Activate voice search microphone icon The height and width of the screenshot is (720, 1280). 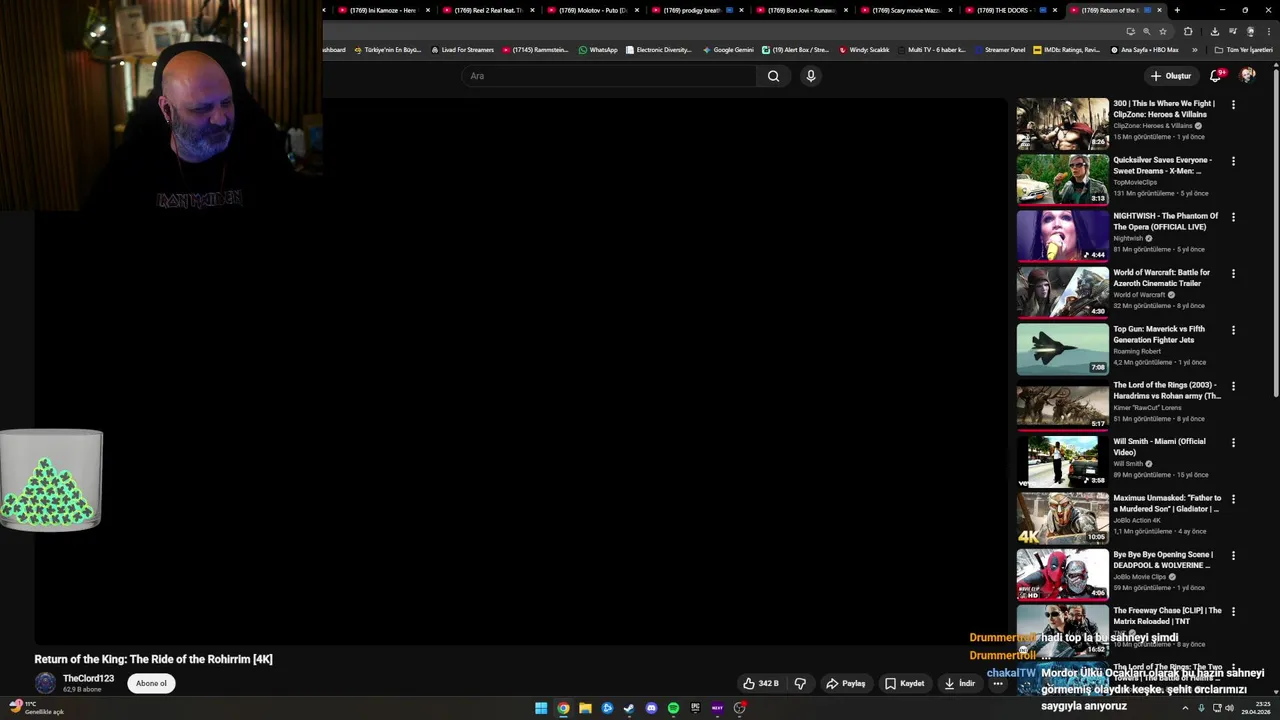point(811,76)
